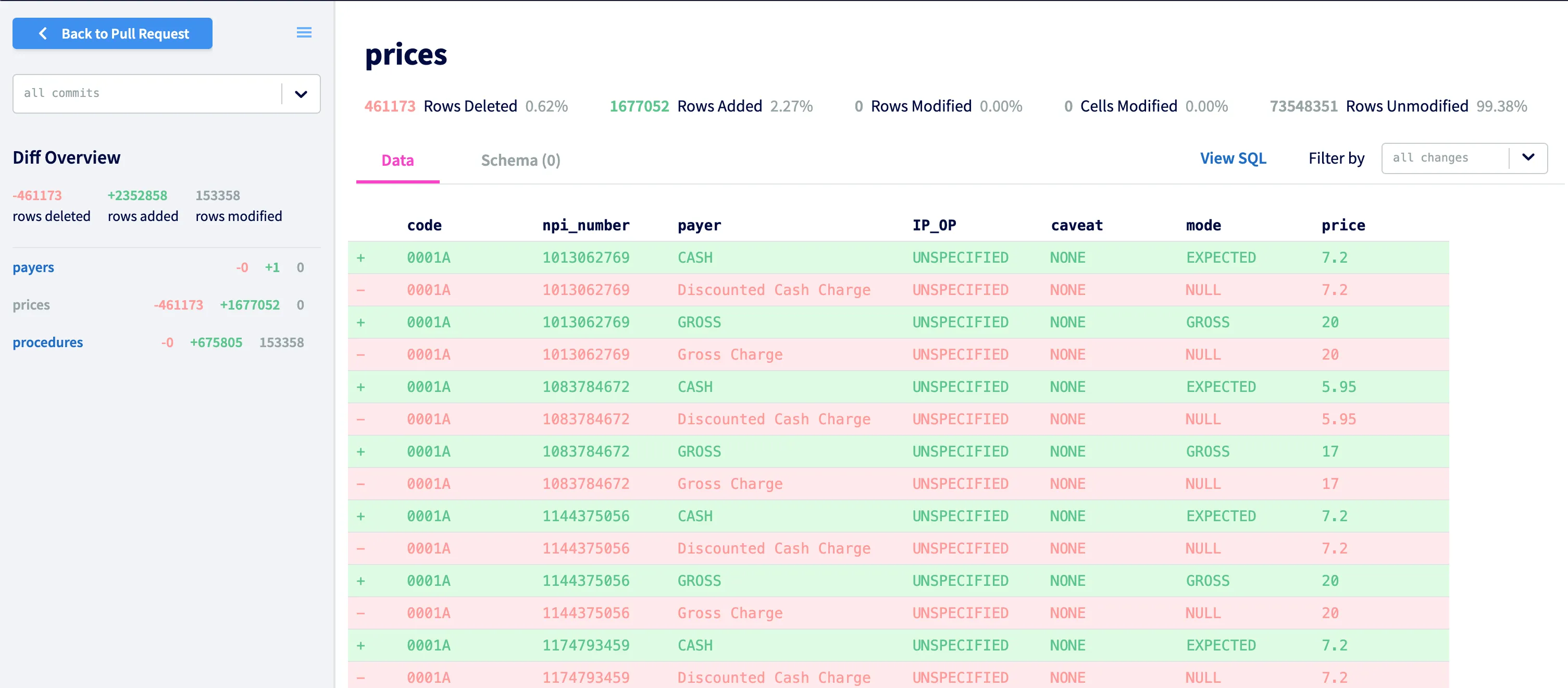Viewport: 1568px width, 688px height.
Task: Click the minus icon on the 1013062769 Gross Charge row
Action: (361, 355)
